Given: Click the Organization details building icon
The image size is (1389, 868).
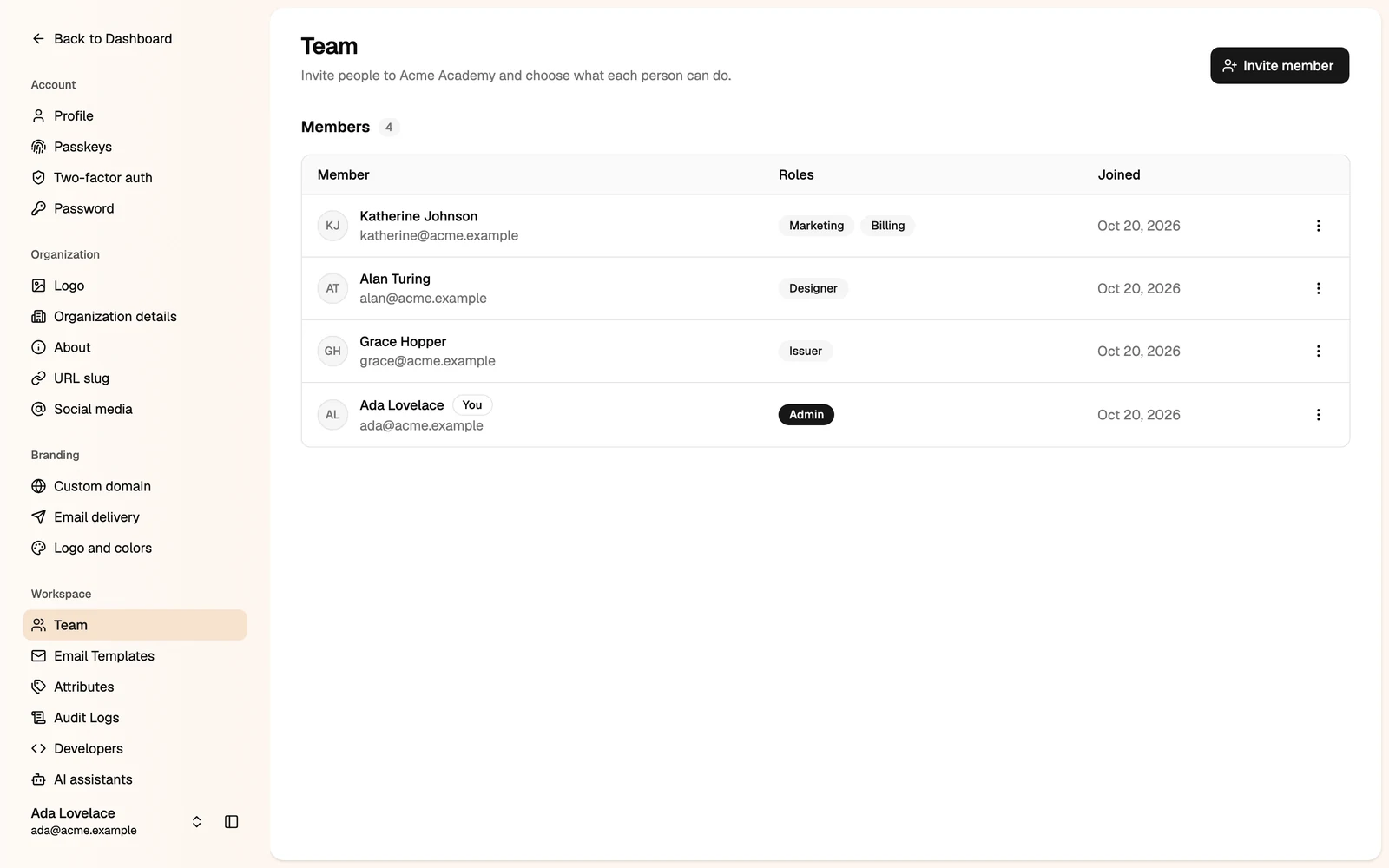Looking at the screenshot, I should pyautogui.click(x=38, y=316).
